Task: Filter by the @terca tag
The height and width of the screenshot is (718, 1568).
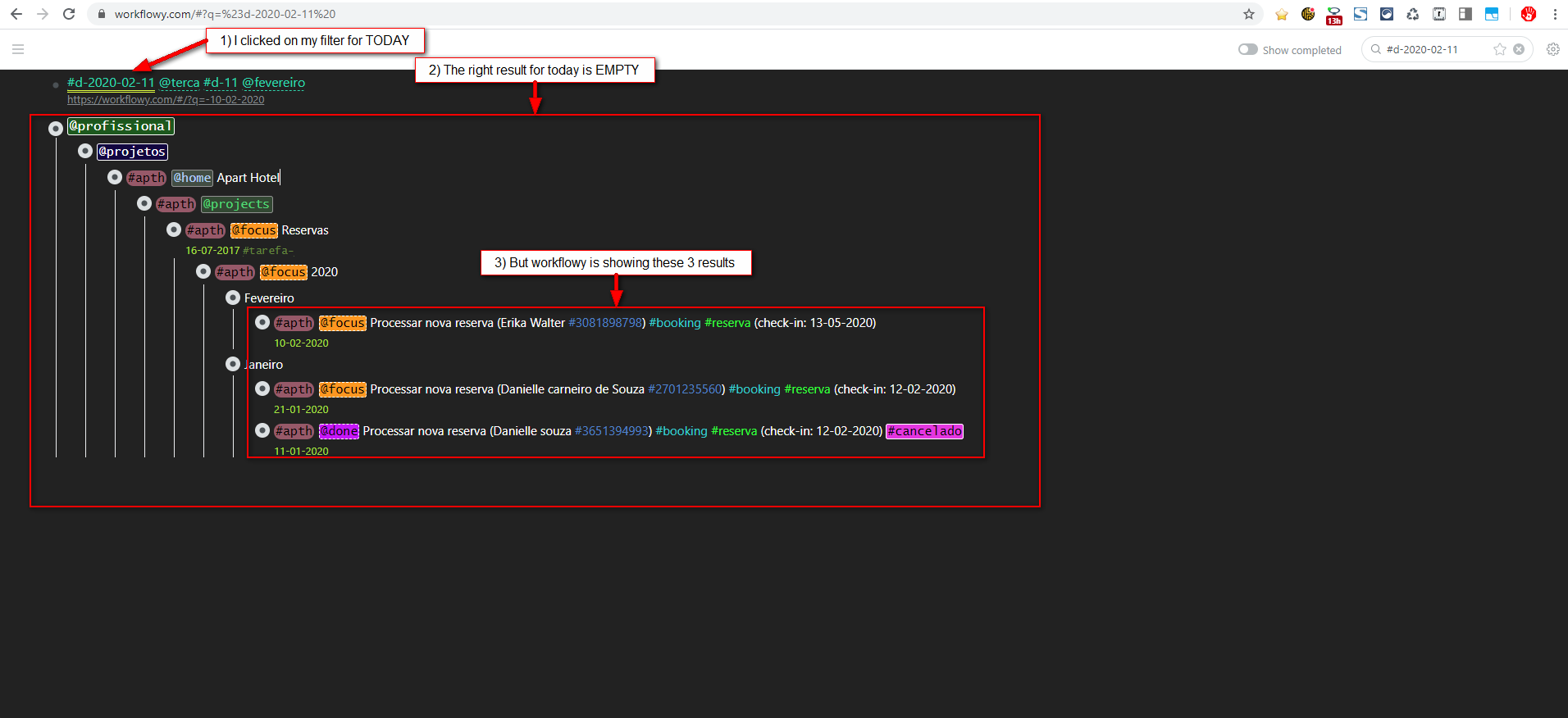Action: click(x=180, y=83)
